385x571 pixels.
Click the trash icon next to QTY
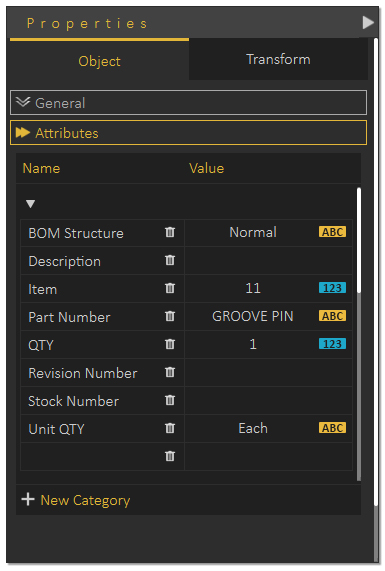(170, 344)
